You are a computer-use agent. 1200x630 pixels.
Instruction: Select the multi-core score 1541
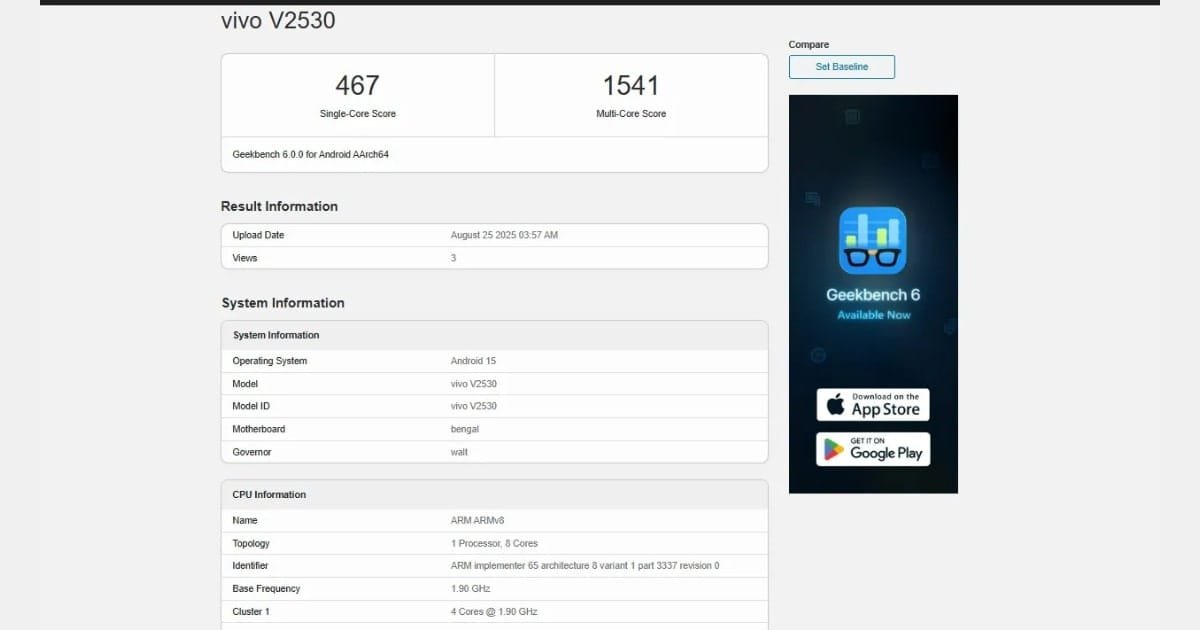click(x=631, y=85)
